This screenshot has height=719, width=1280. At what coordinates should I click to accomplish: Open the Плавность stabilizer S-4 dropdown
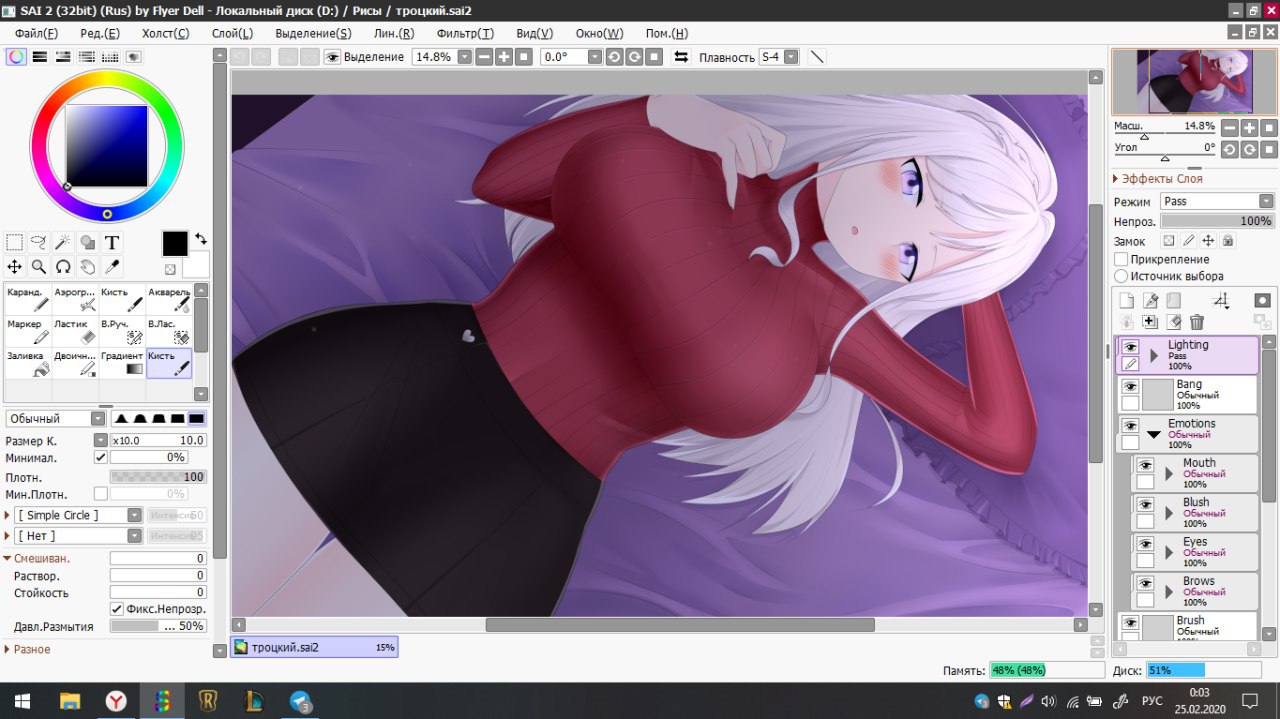tap(792, 57)
